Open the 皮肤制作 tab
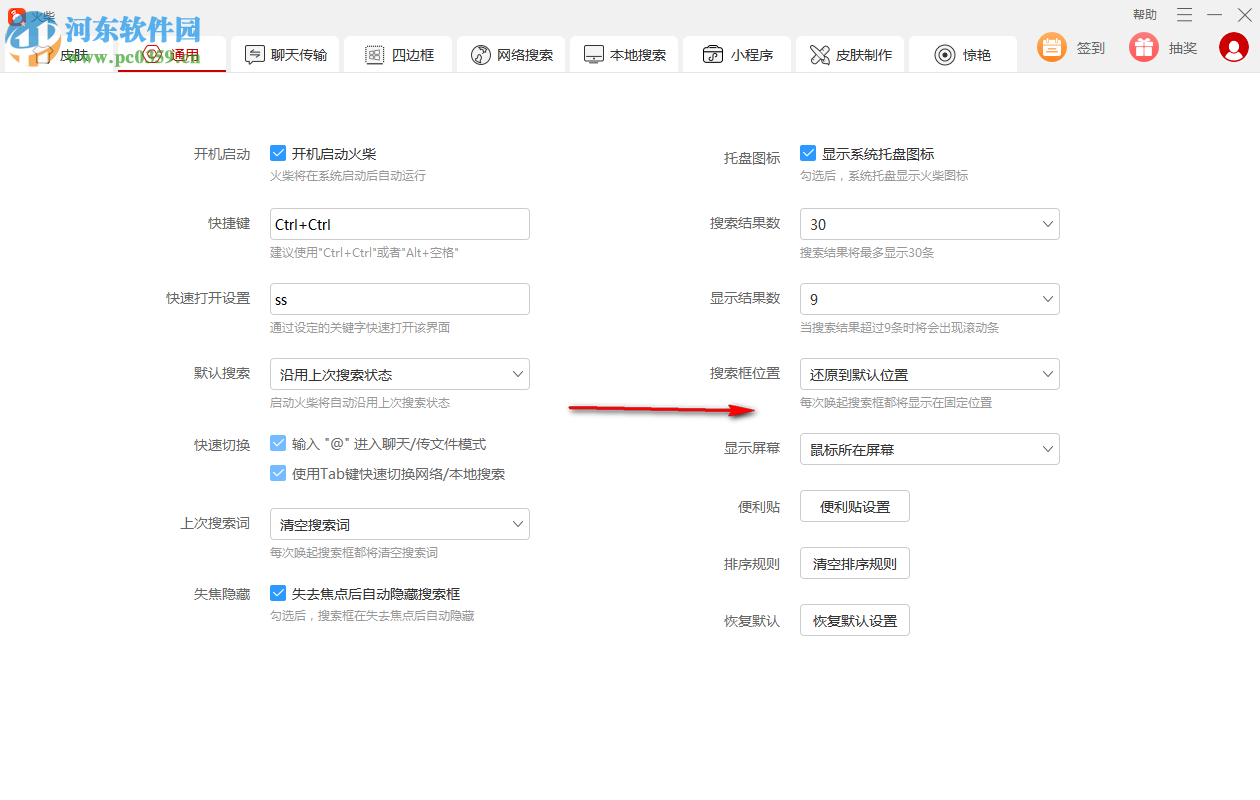 tap(849, 55)
